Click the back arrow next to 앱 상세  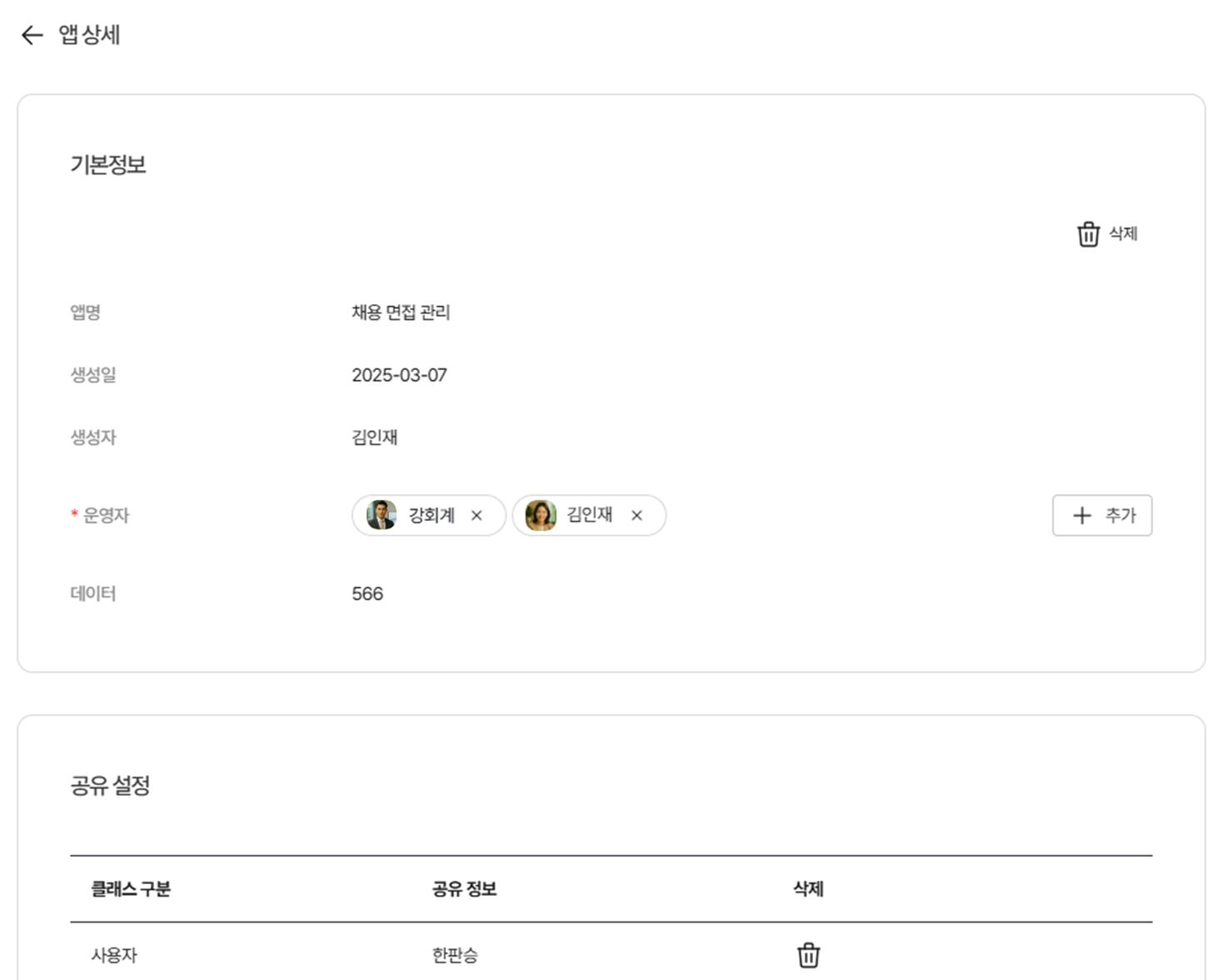click(x=32, y=35)
